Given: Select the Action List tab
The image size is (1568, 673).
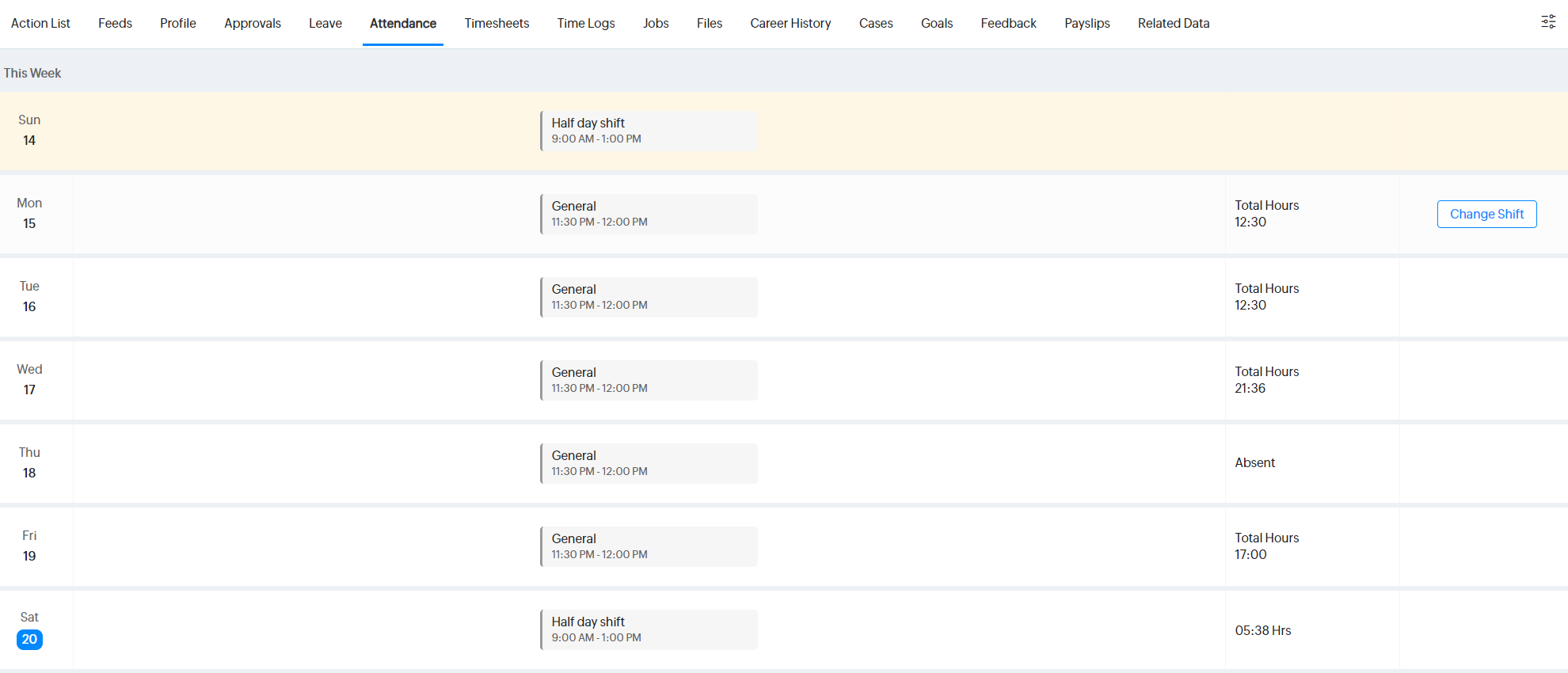Looking at the screenshot, I should tap(40, 23).
